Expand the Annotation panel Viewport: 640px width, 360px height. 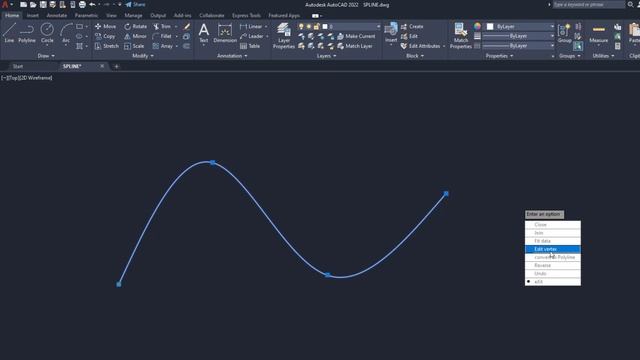[x=232, y=56]
